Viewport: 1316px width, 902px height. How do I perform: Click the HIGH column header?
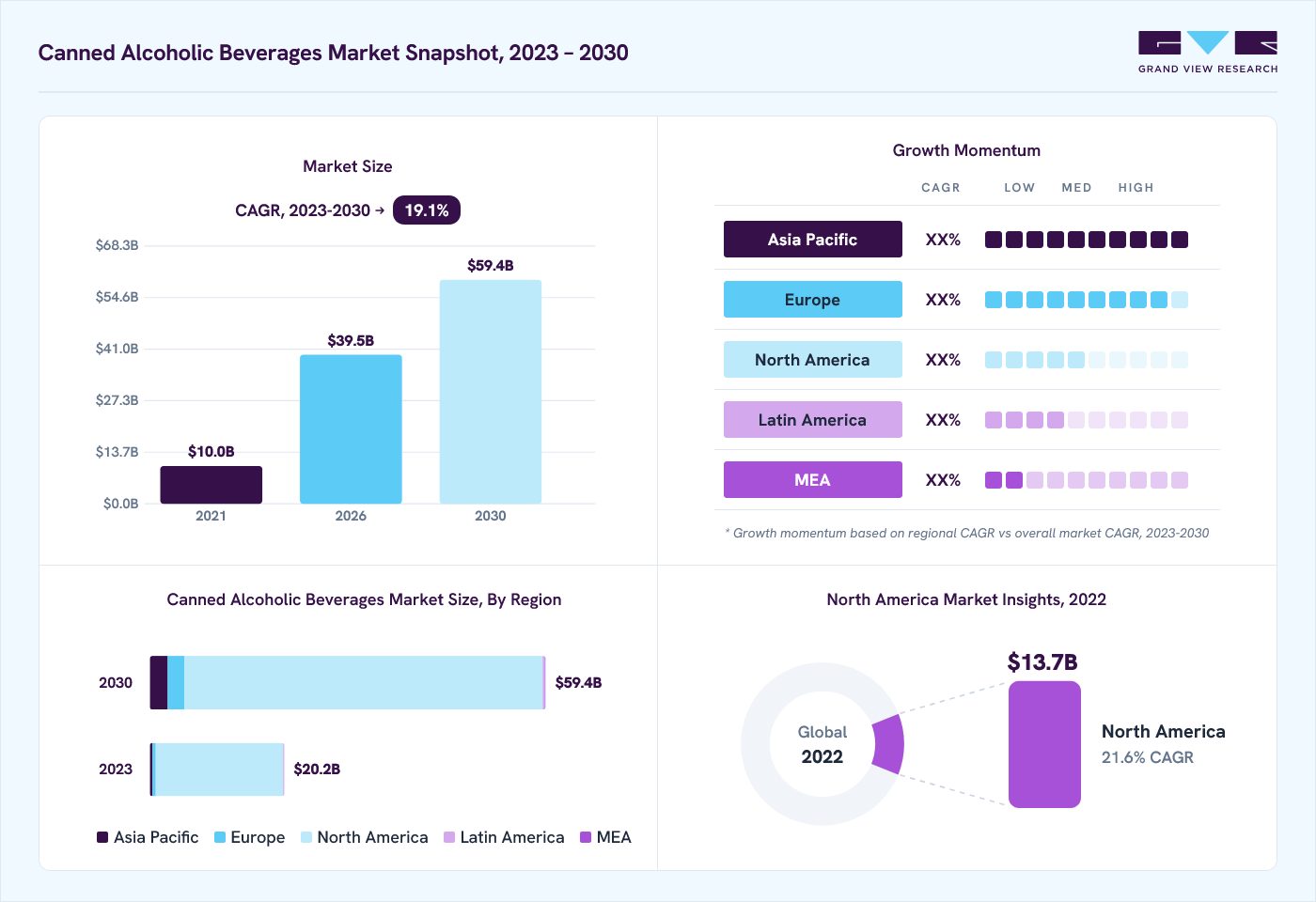[x=1136, y=188]
